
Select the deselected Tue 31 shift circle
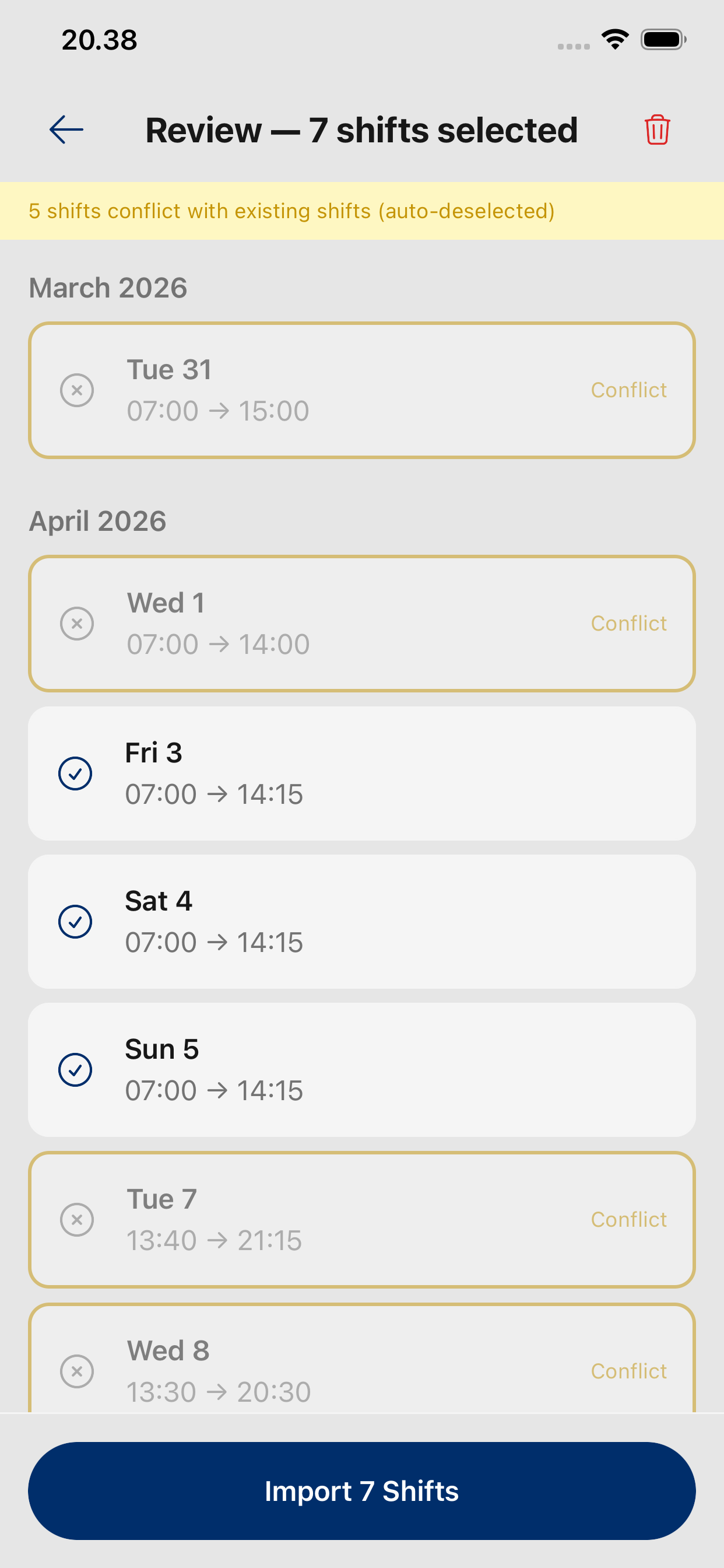77,390
